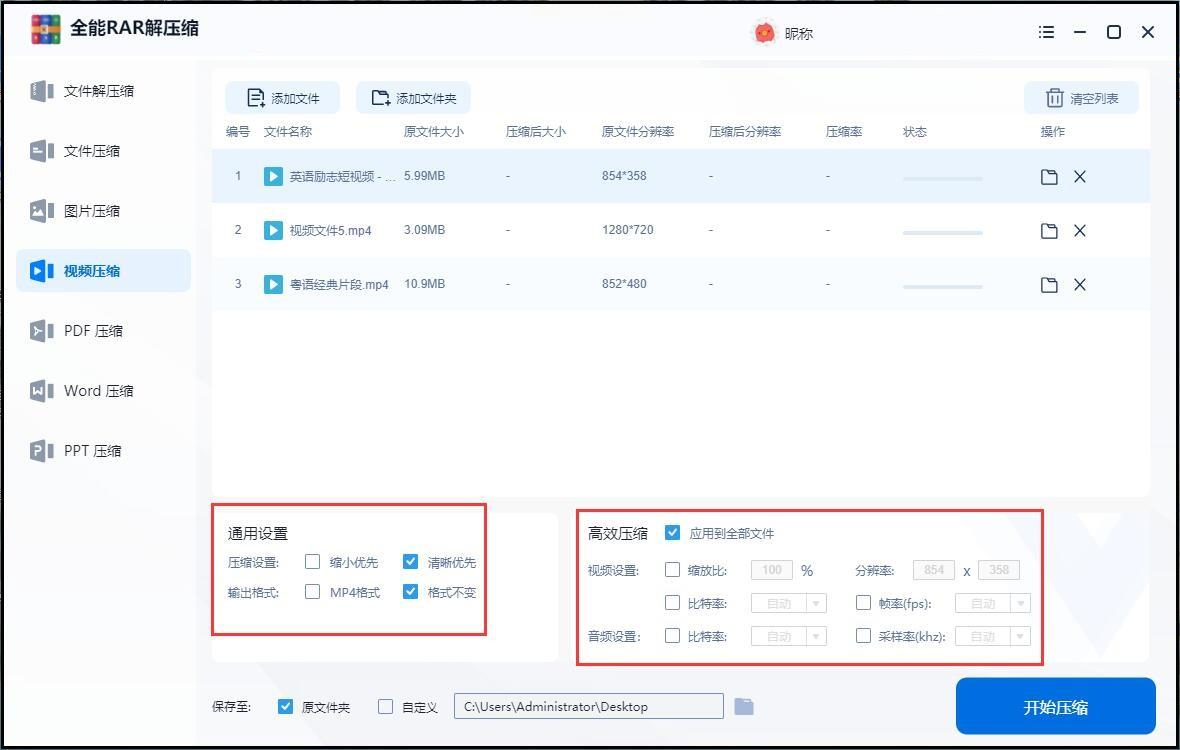Screen dimensions: 1180x750
Task: Enable the MP4格式 output checkbox
Action: pos(312,591)
